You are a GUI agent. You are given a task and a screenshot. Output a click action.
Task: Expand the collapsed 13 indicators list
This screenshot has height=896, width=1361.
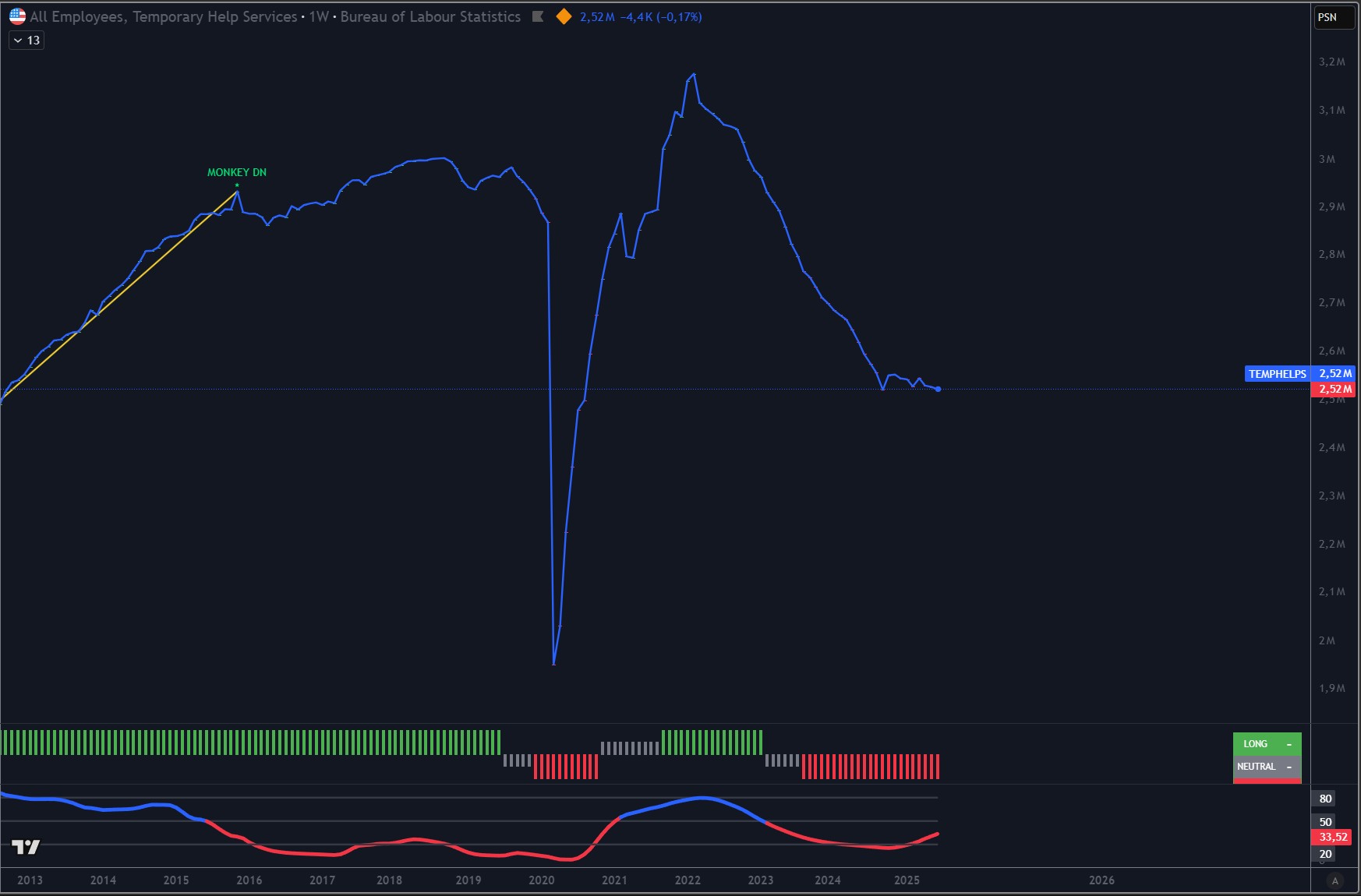click(27, 41)
